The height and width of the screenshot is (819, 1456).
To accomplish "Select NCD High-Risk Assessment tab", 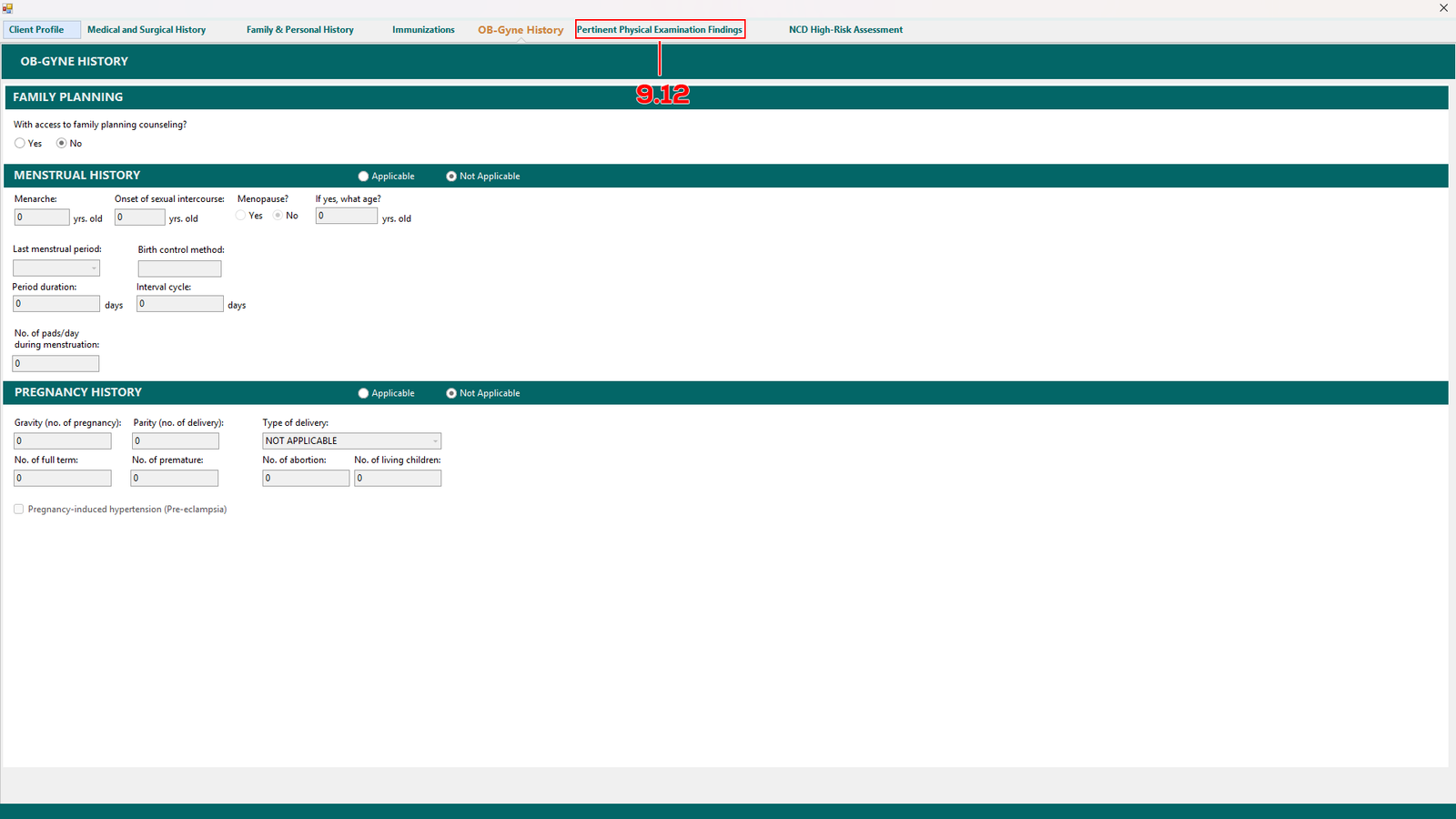I will click(x=845, y=30).
